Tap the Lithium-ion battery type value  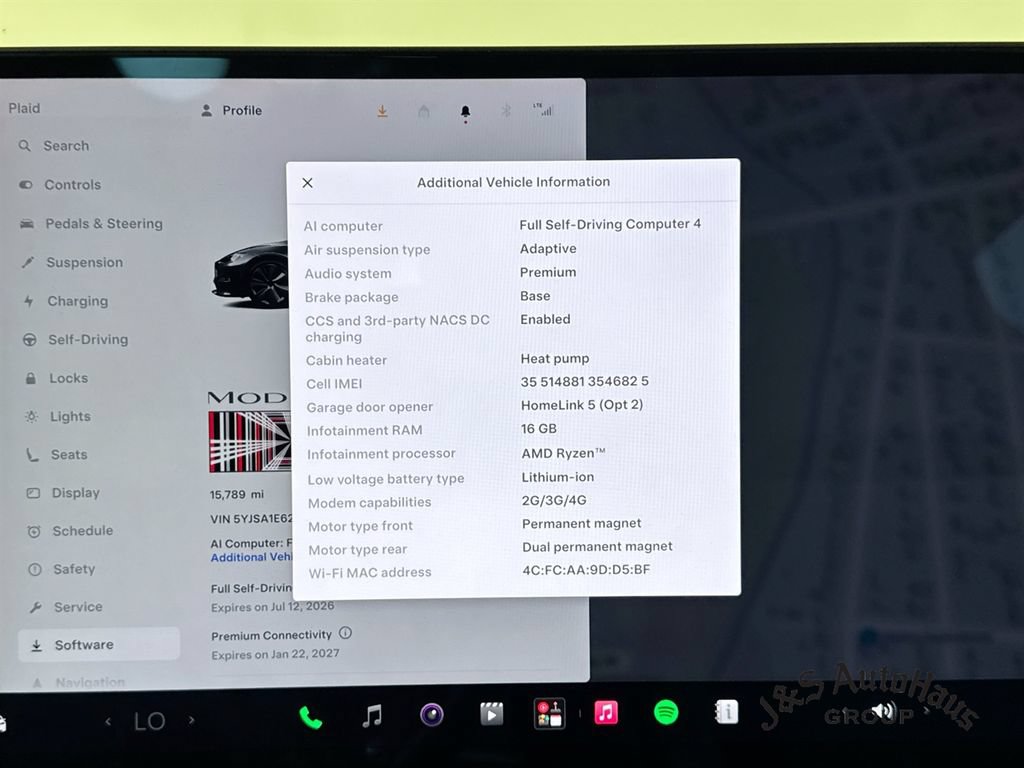(x=558, y=477)
